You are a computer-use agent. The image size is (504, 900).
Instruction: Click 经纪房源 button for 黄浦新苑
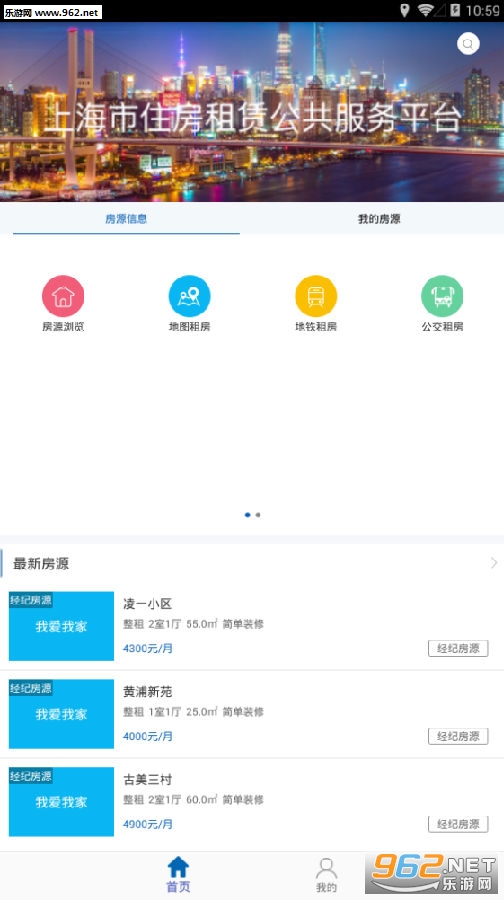pyautogui.click(x=458, y=736)
